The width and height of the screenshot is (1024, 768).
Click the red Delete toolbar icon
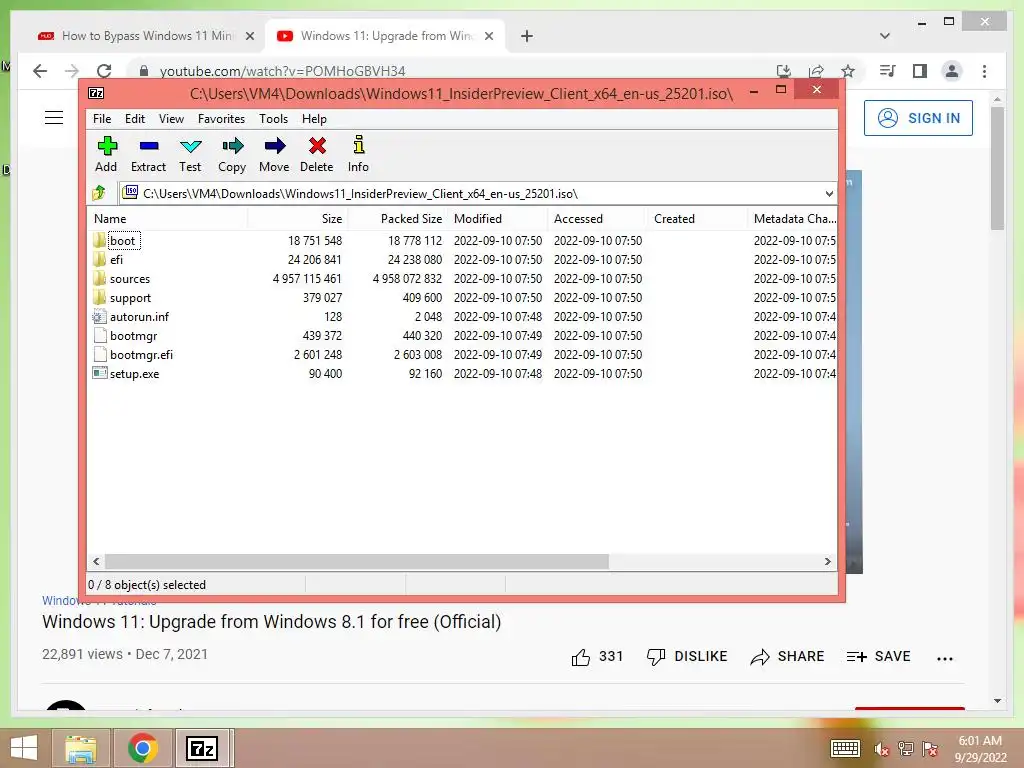317,146
